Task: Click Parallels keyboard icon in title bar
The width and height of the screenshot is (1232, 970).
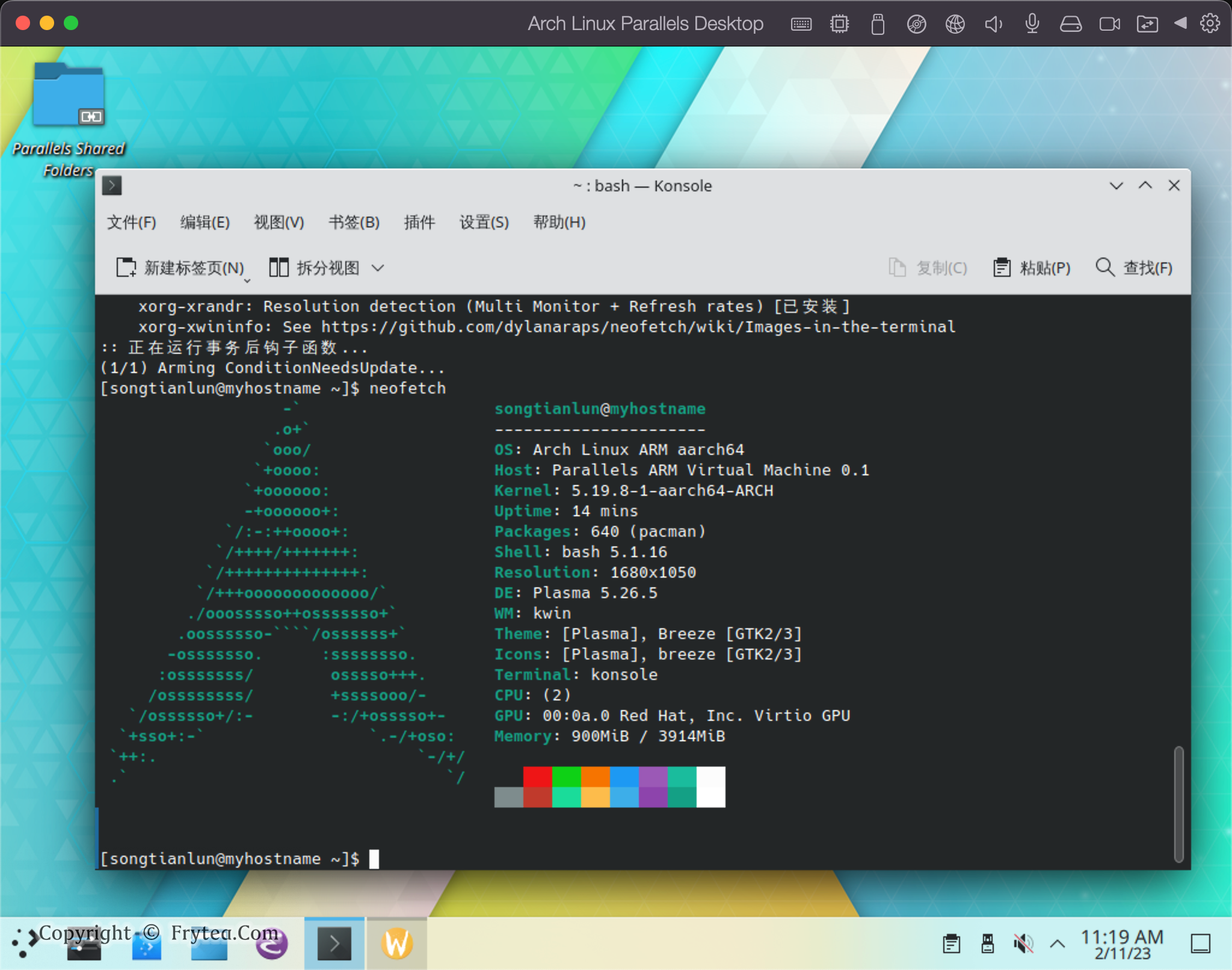Action: coord(801,24)
